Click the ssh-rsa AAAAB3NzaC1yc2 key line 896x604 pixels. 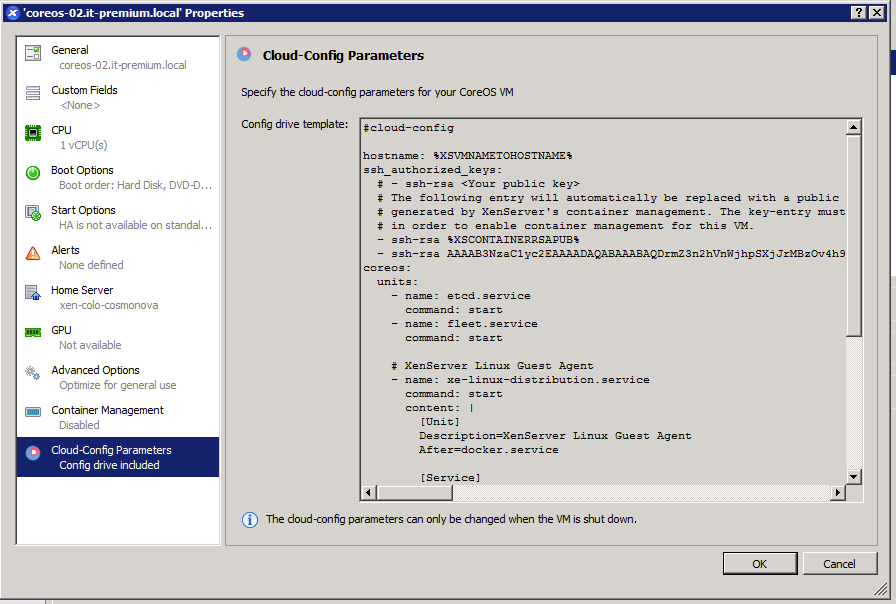[611, 253]
